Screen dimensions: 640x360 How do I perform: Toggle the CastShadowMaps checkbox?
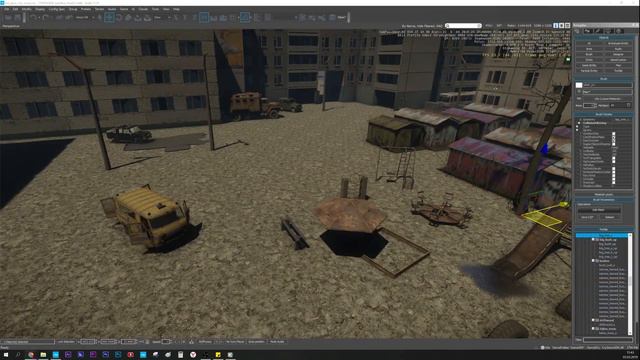(613, 137)
